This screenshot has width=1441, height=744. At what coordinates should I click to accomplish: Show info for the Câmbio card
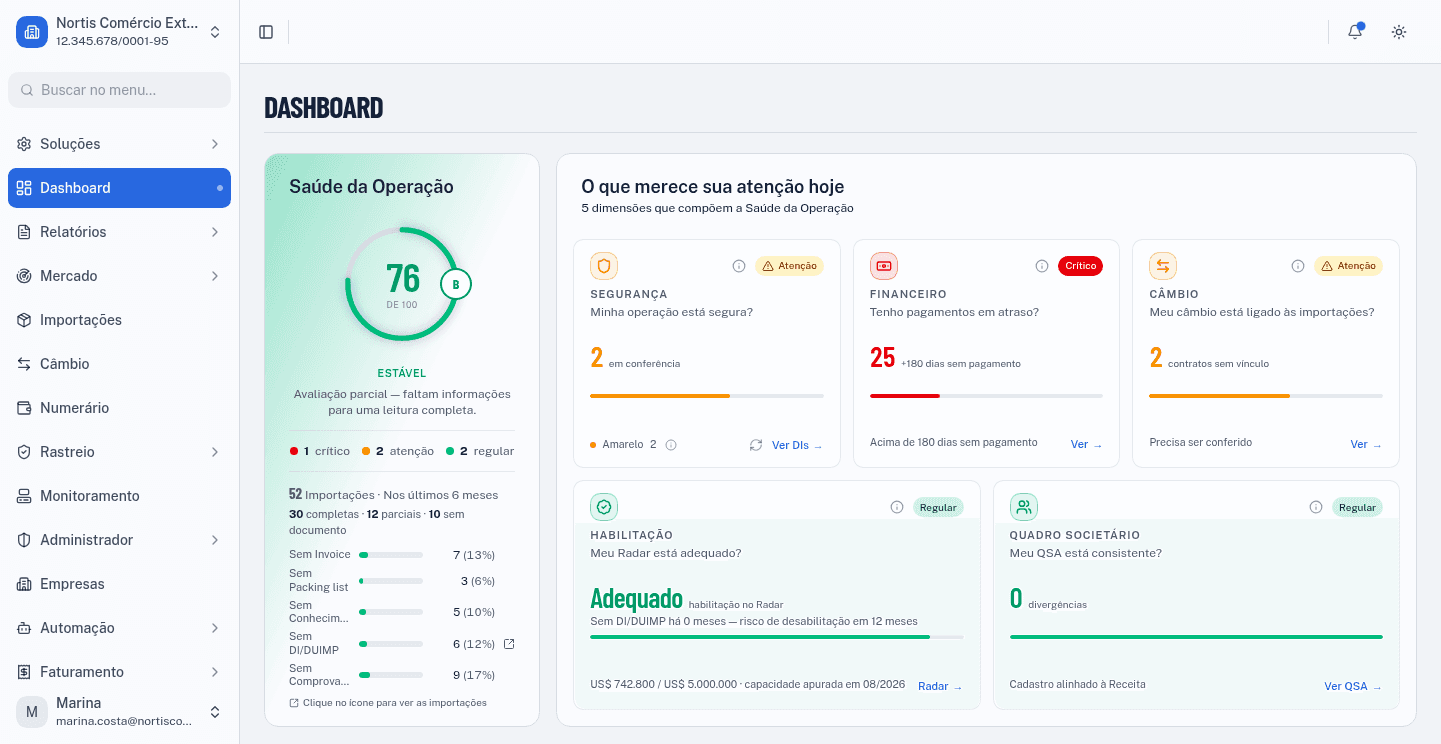1298,266
